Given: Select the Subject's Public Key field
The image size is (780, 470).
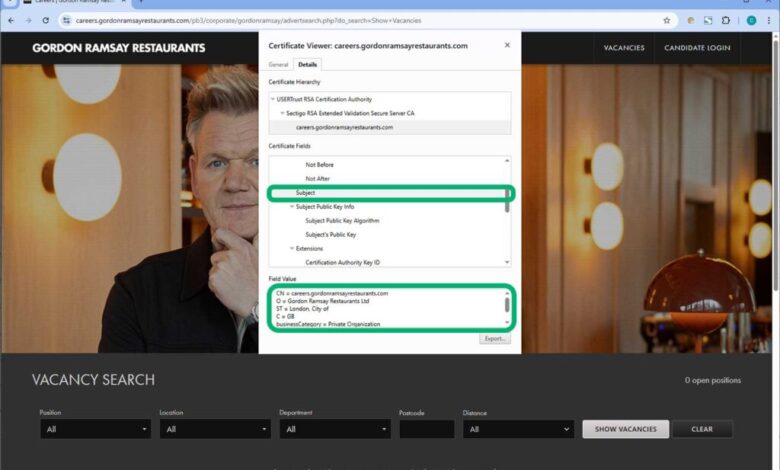Looking at the screenshot, I should [x=331, y=234].
